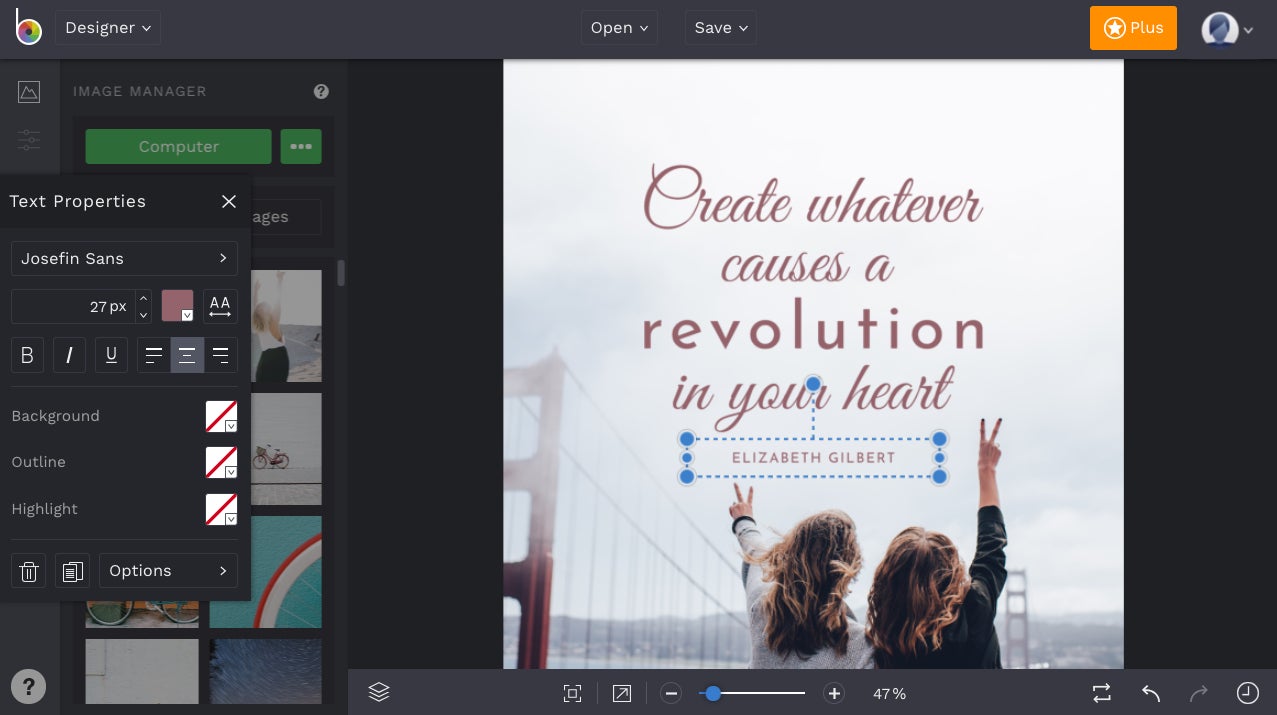Toggle bold formatting

[28, 355]
